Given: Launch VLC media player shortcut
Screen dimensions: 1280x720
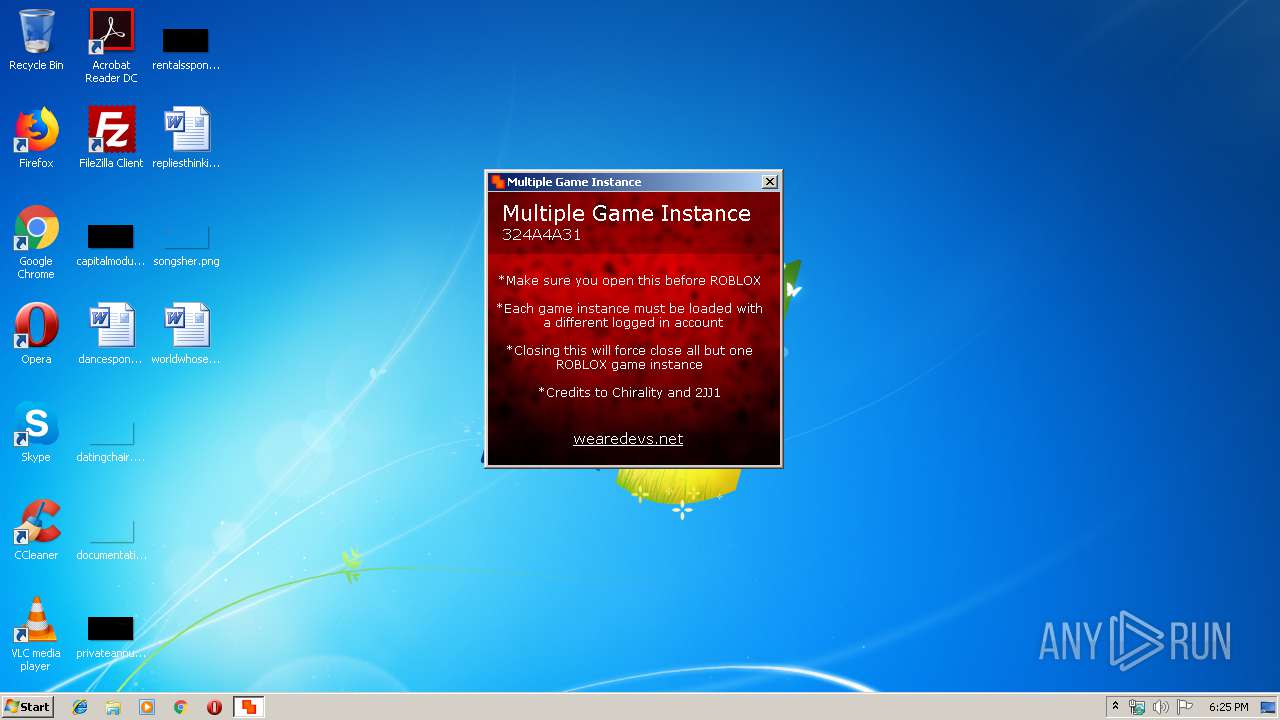Looking at the screenshot, I should pyautogui.click(x=36, y=634).
